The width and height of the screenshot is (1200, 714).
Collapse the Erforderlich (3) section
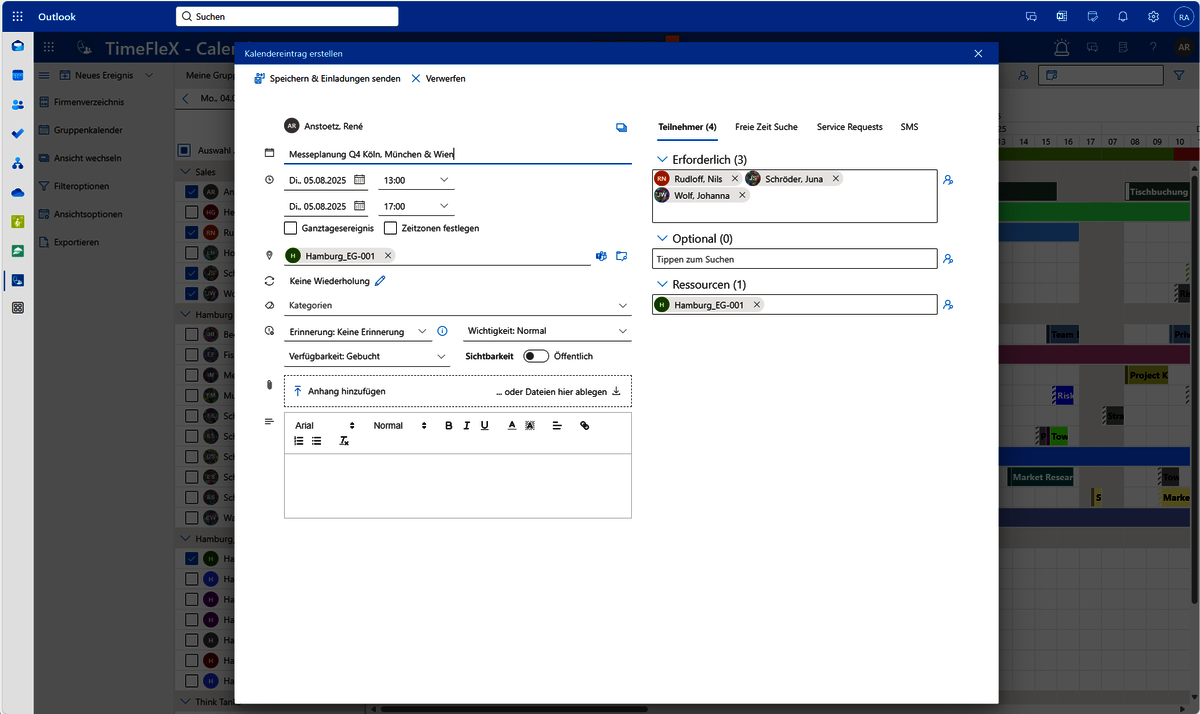click(662, 160)
